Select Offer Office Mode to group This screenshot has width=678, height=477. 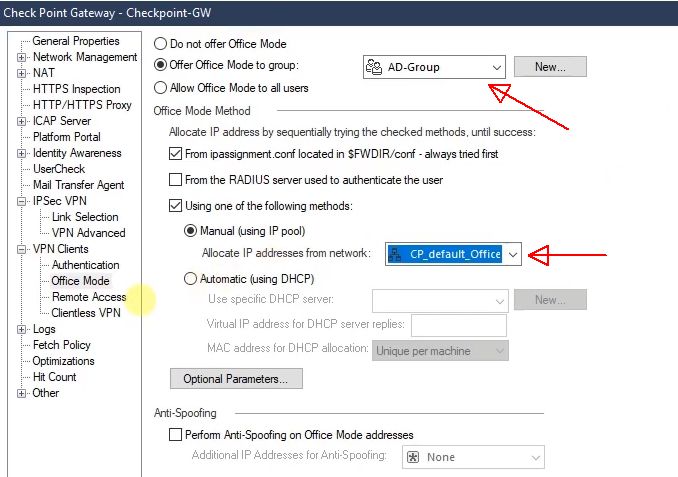coord(160,65)
